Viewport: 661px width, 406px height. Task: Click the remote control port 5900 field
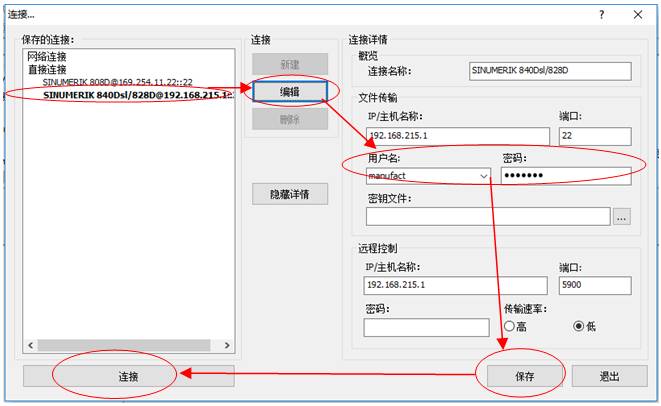pyautogui.click(x=595, y=285)
